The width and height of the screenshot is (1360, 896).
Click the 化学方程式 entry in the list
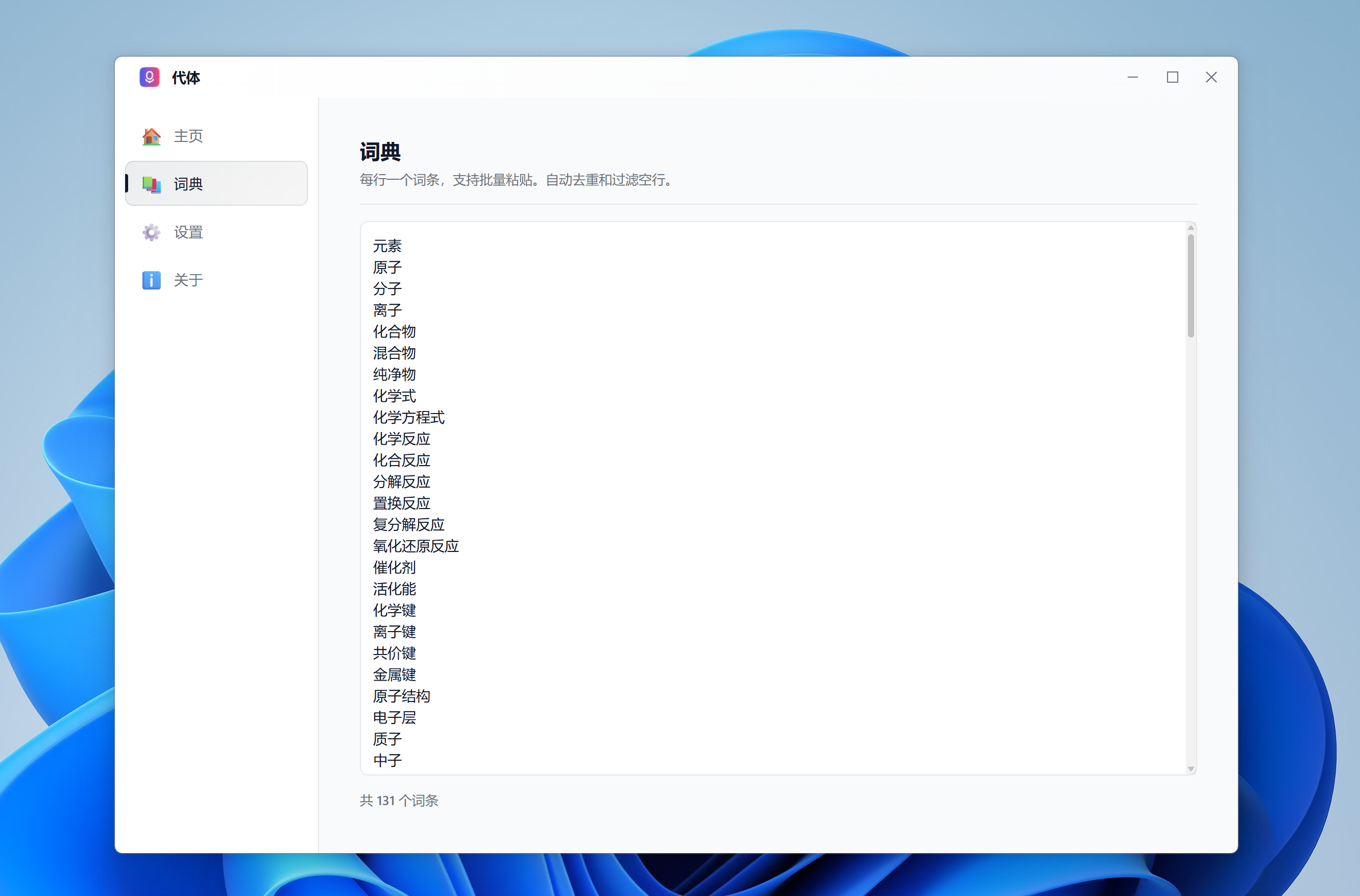pyautogui.click(x=408, y=418)
